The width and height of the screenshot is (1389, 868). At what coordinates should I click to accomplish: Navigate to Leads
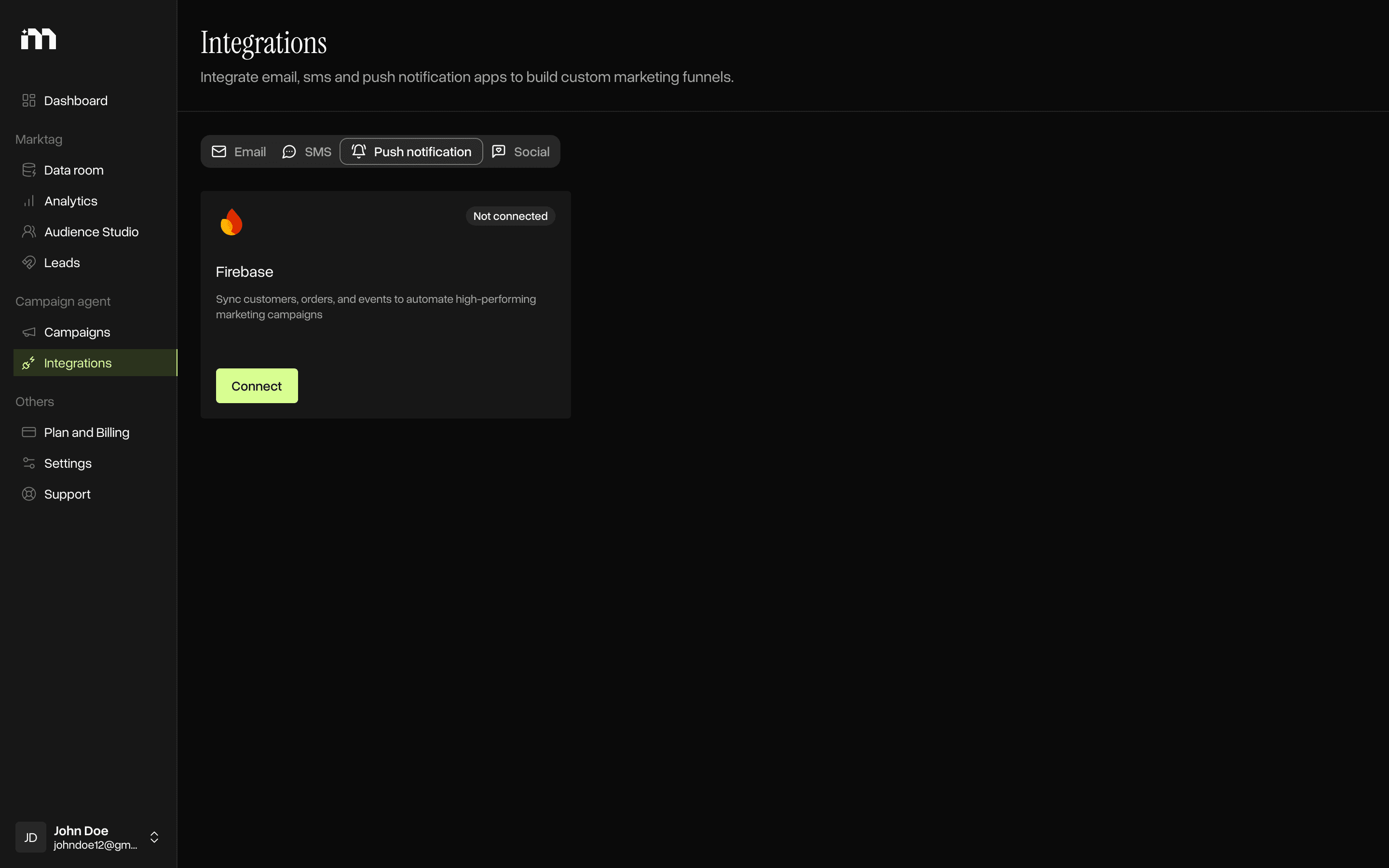pos(95,262)
